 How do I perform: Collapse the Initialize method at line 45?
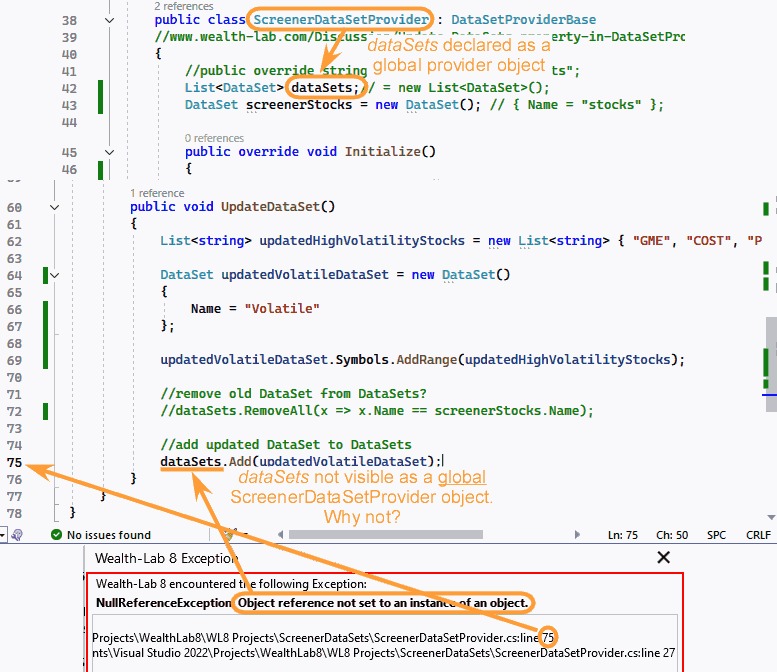[x=109, y=152]
